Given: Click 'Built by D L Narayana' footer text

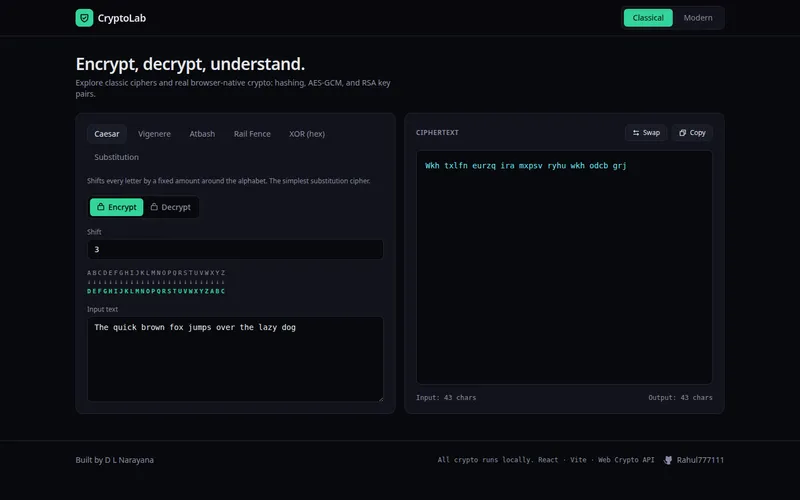Looking at the screenshot, I should click(114, 460).
